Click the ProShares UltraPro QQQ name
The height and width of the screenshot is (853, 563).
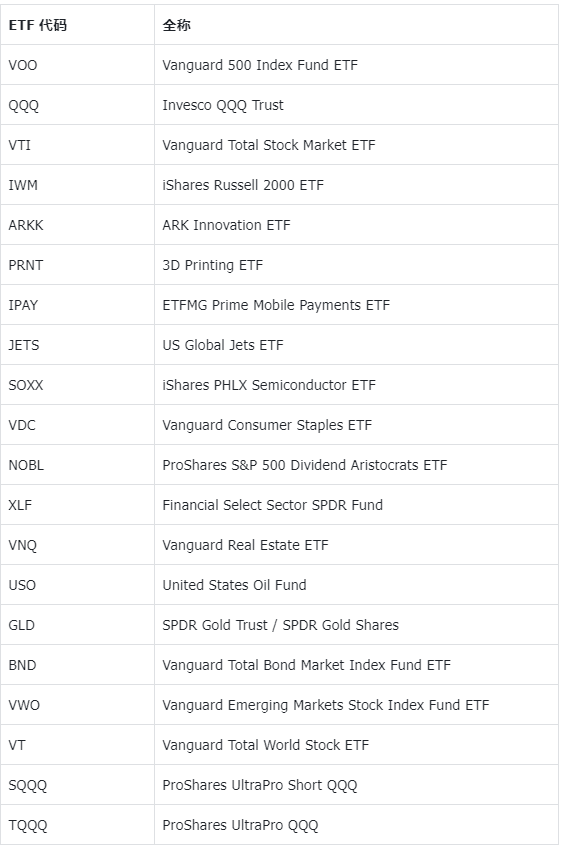(240, 825)
